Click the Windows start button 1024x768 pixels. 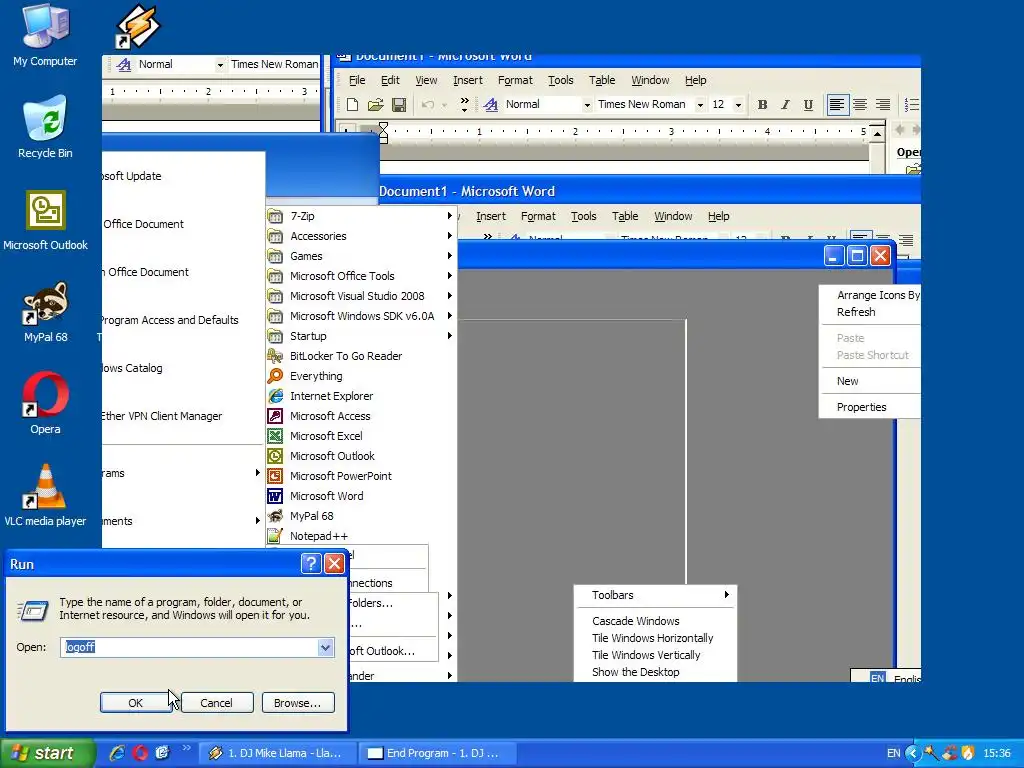(48, 753)
